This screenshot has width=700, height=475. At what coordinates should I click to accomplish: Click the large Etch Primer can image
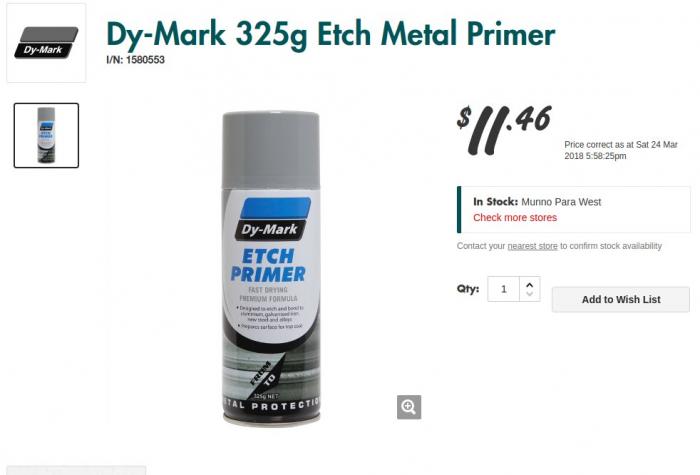click(x=271, y=268)
